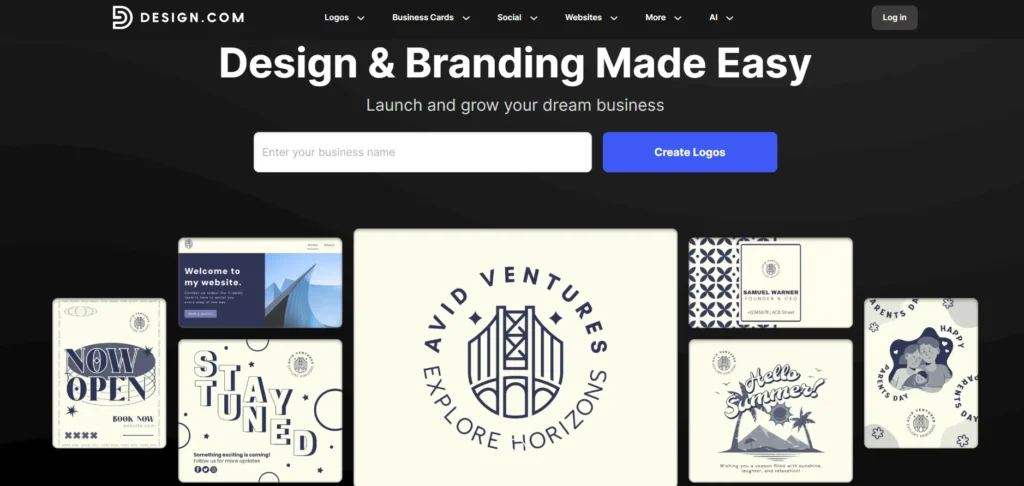Focus the business name input field
This screenshot has height=486, width=1024.
coord(423,152)
